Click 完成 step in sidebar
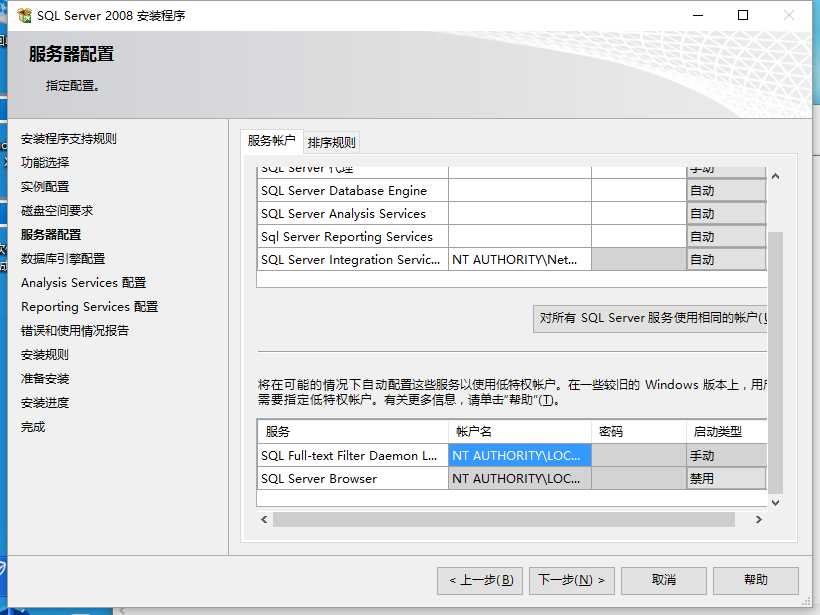 [x=33, y=427]
